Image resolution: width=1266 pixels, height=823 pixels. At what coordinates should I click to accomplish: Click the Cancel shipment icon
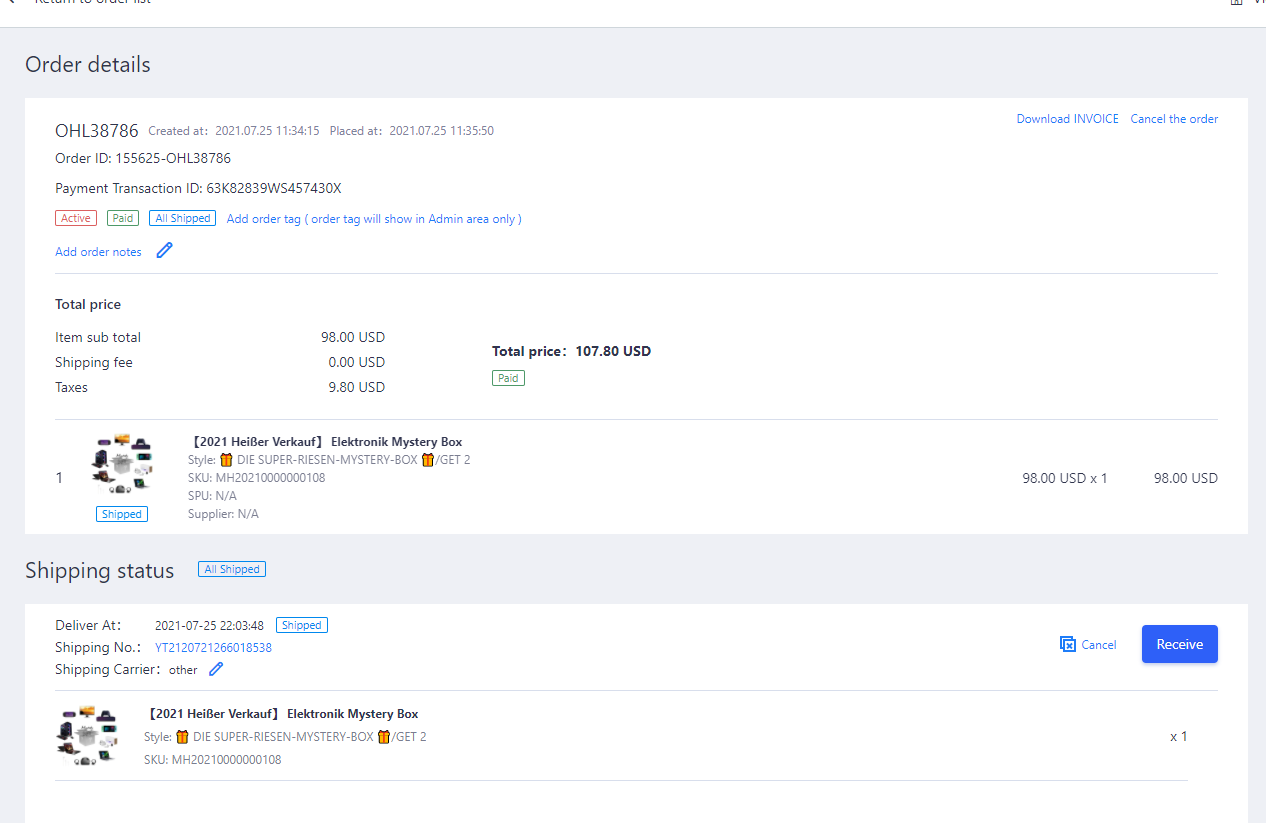[x=1067, y=644]
